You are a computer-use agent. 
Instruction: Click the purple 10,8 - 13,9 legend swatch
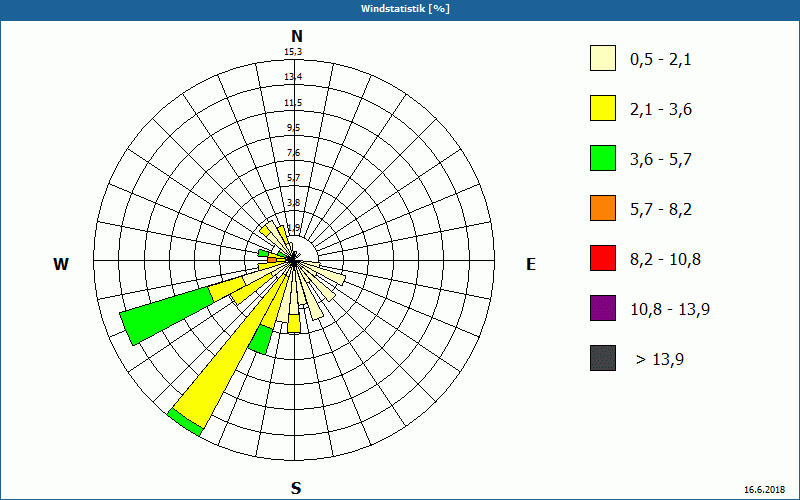tap(603, 308)
